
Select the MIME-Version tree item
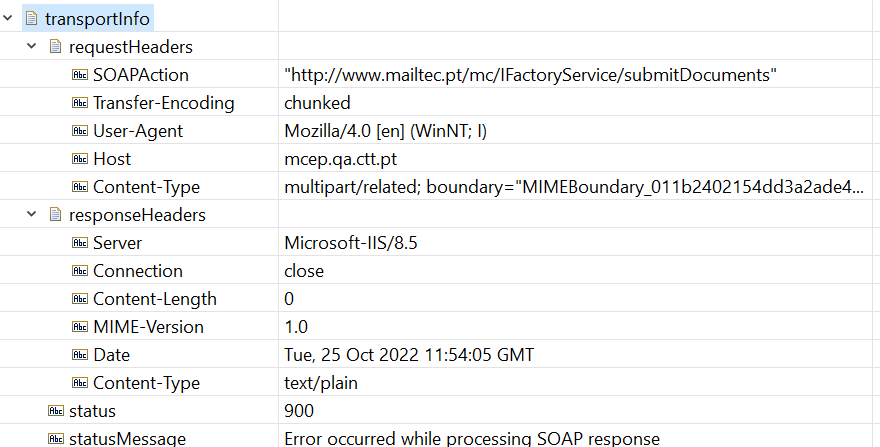pos(148,327)
